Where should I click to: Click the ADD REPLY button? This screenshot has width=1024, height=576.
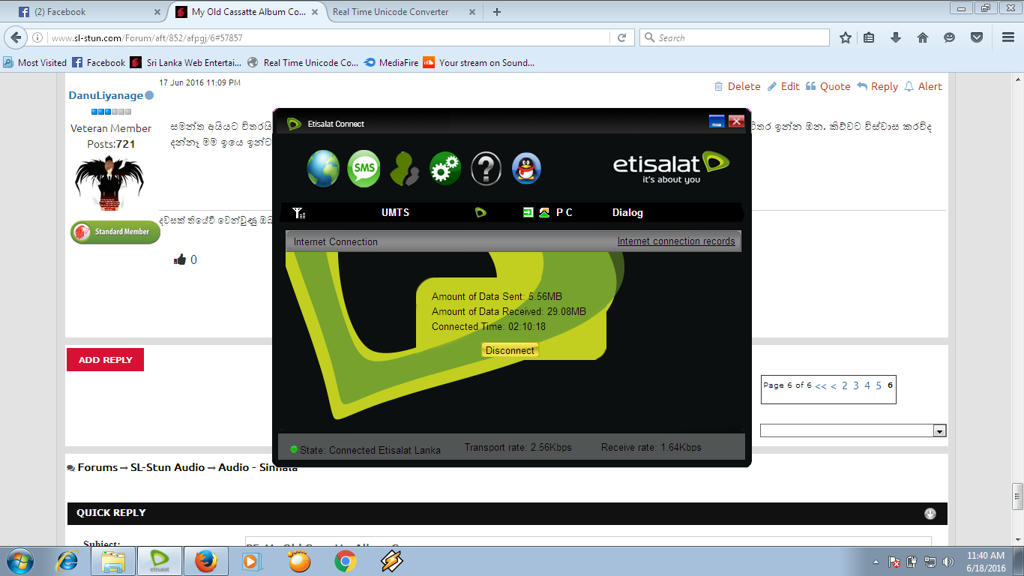pos(105,360)
